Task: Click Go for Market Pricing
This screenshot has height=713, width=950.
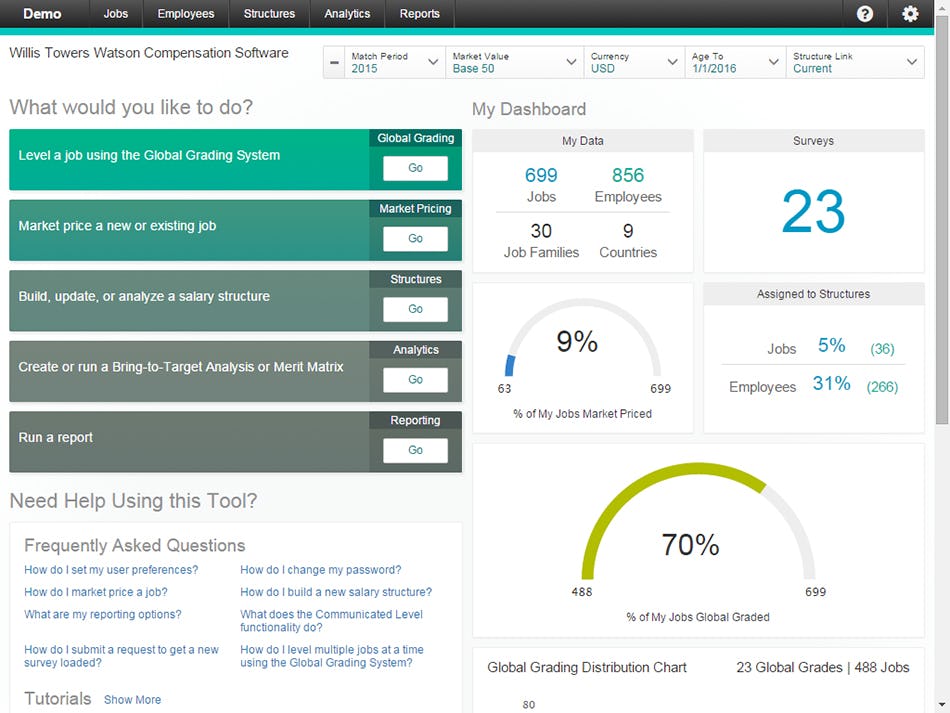Action: coord(414,239)
